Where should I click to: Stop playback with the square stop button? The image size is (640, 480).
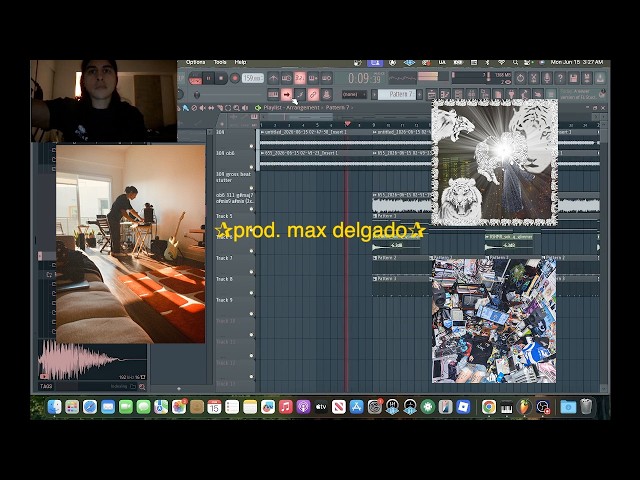click(221, 78)
